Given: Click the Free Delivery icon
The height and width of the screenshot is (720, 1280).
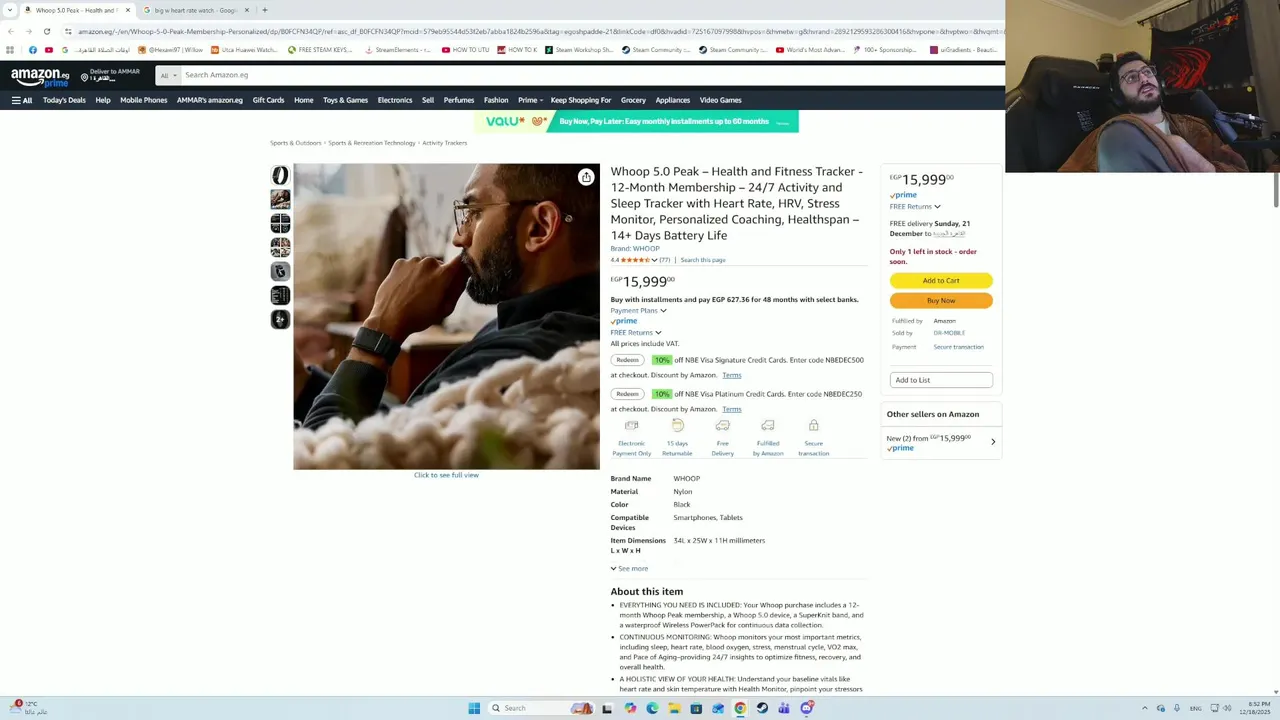Looking at the screenshot, I should (722, 426).
